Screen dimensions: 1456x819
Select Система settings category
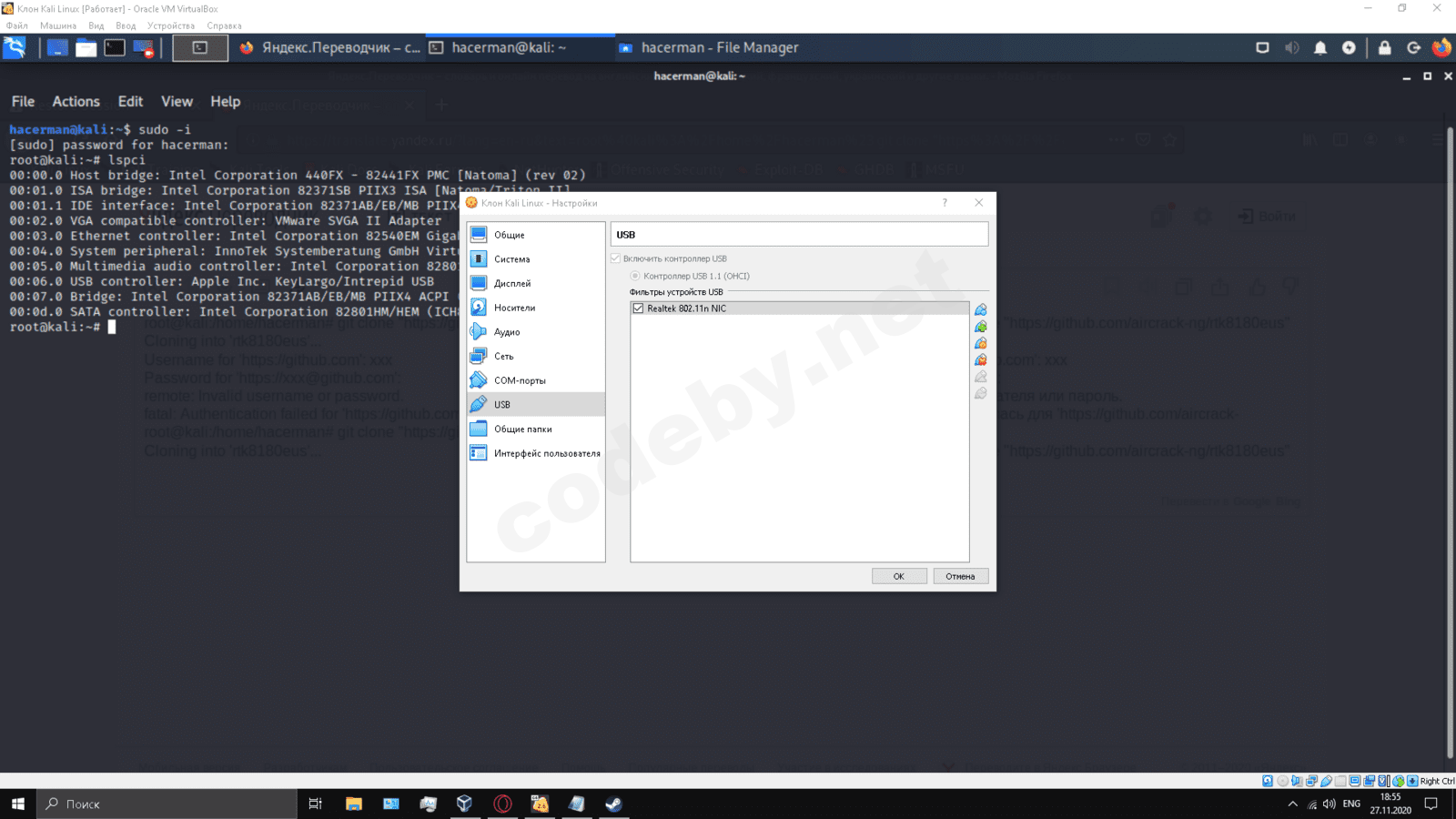(536, 259)
